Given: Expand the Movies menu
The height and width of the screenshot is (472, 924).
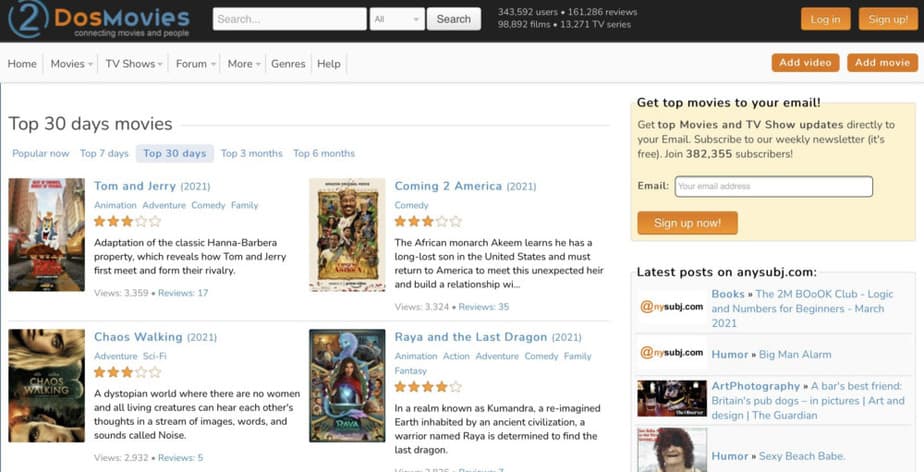Looking at the screenshot, I should 71,64.
